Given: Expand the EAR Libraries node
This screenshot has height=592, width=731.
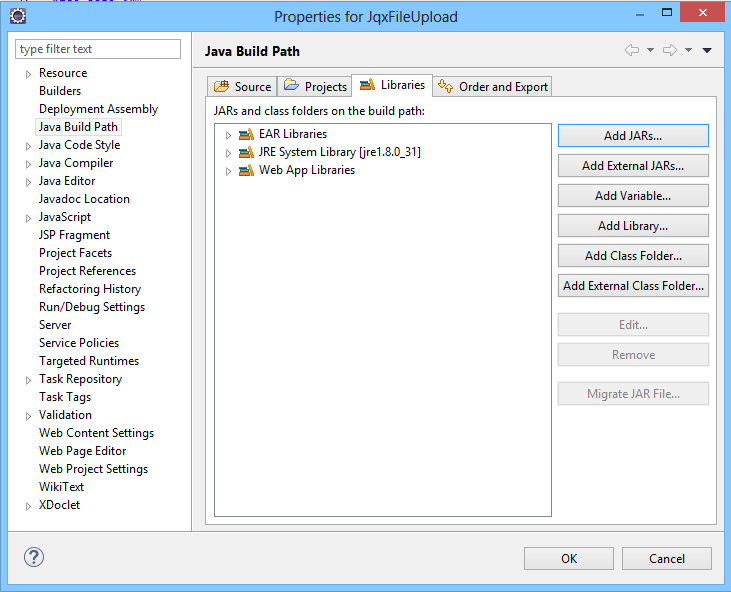Looking at the screenshot, I should tap(228, 135).
